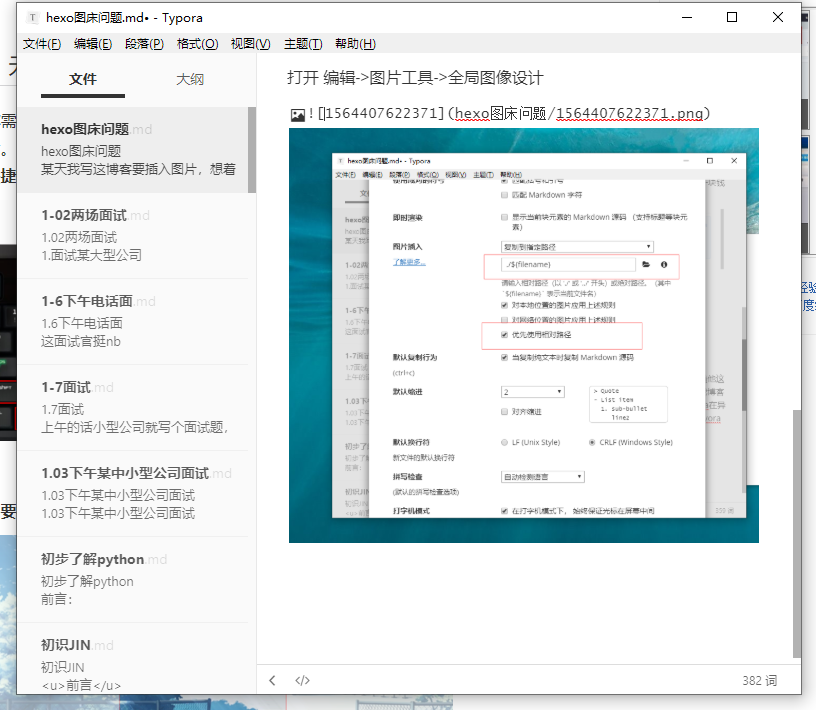
Task: Open file 初识JIN.md in sidebar
Action: 133,659
